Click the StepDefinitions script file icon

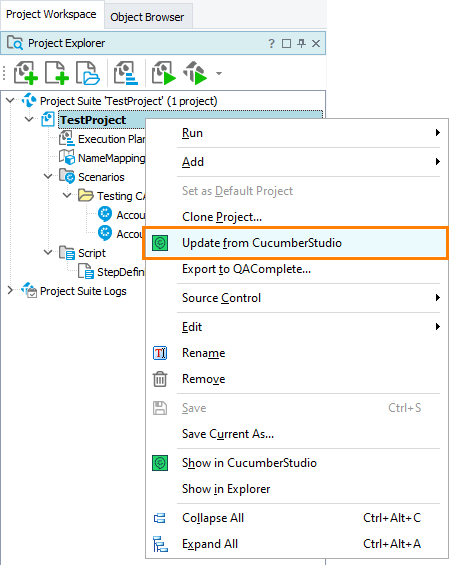[86, 271]
